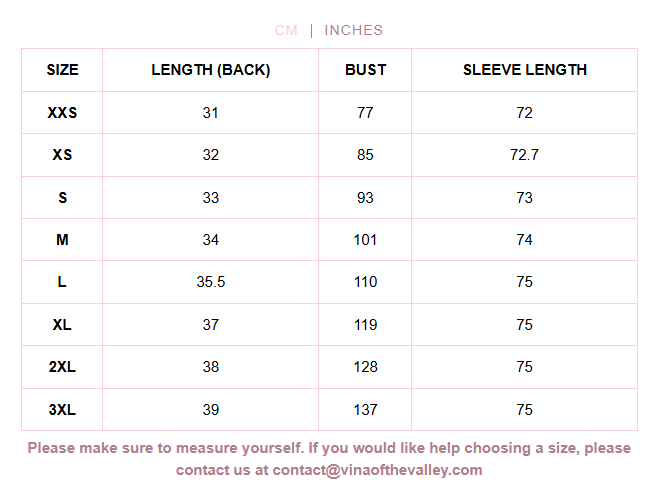Click the BUST column header
The width and height of the screenshot is (658, 492).
365,70
